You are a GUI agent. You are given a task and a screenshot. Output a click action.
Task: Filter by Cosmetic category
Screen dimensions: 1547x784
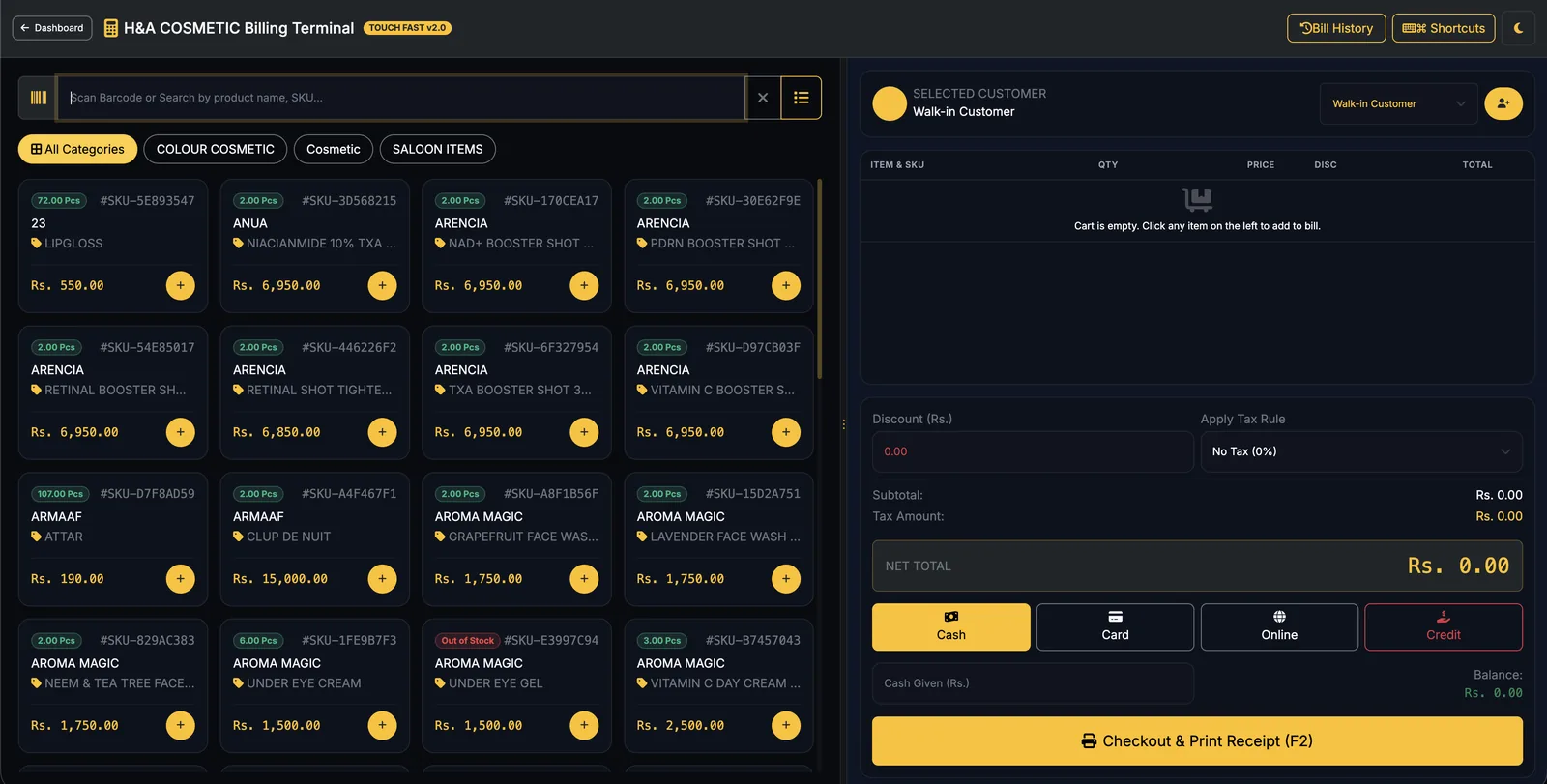pyautogui.click(x=334, y=149)
